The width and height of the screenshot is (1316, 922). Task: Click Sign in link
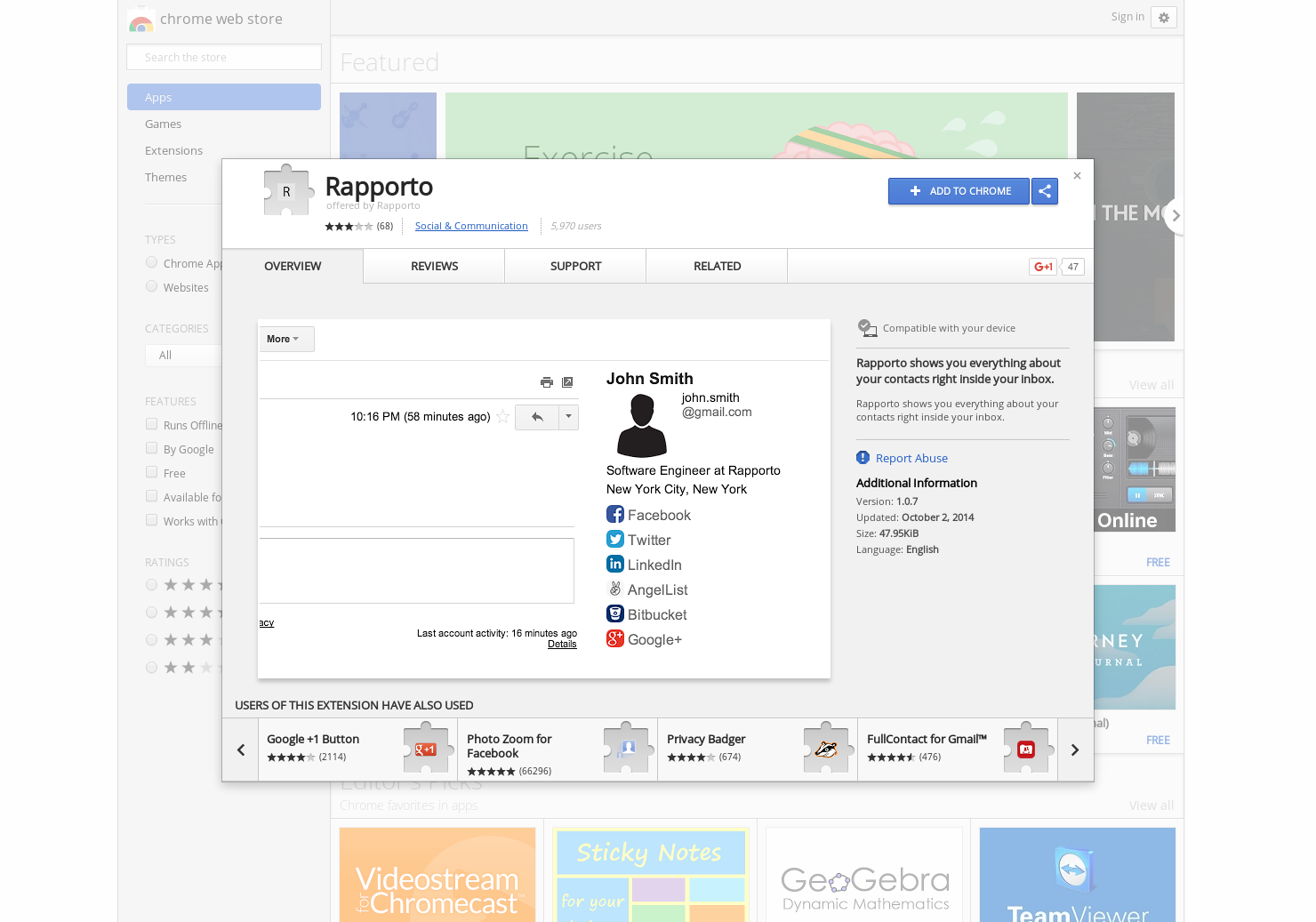[x=1127, y=17]
